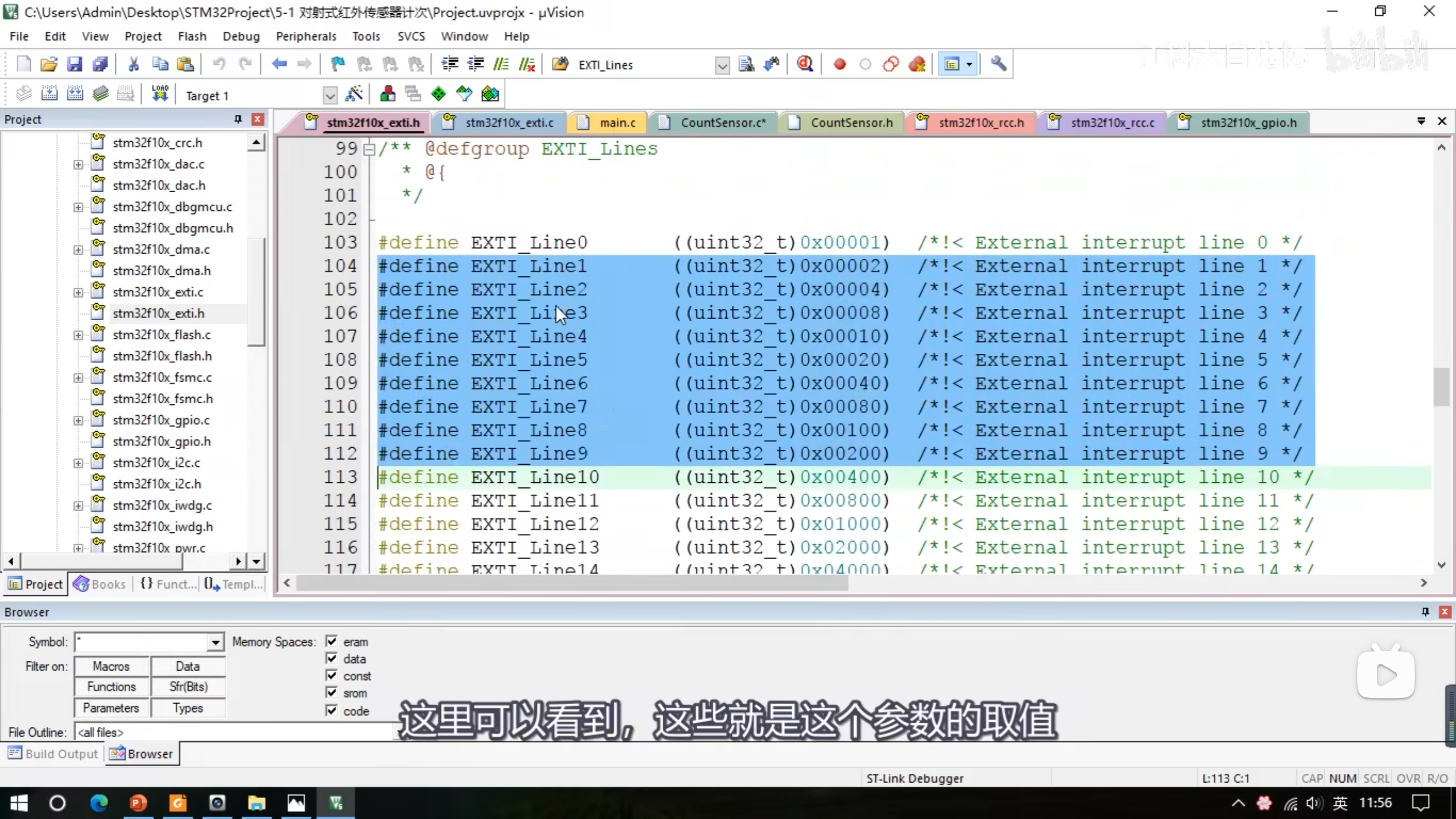Start the debug session icon
This screenshot has height=819, width=1456.
pos(805,64)
